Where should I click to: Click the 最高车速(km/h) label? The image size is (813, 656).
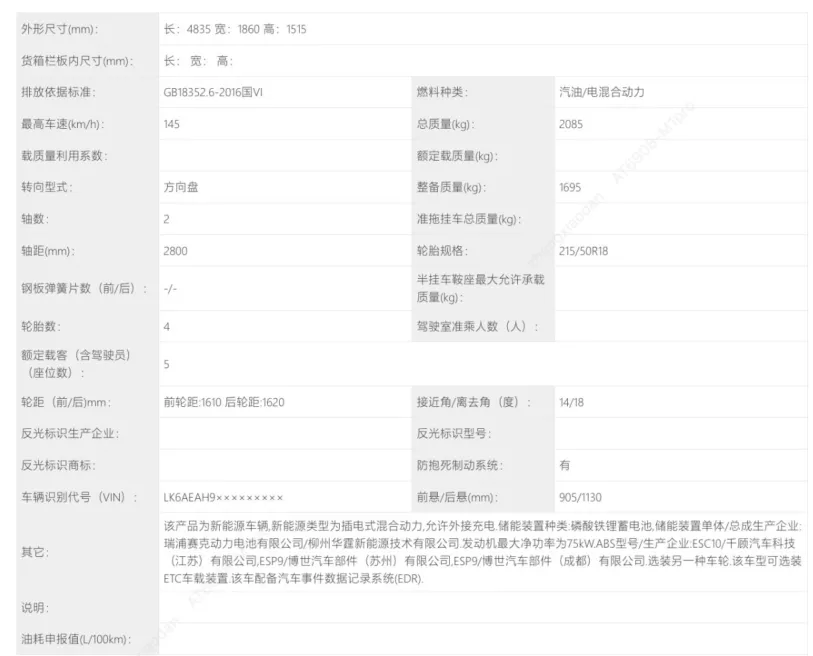tap(63, 124)
